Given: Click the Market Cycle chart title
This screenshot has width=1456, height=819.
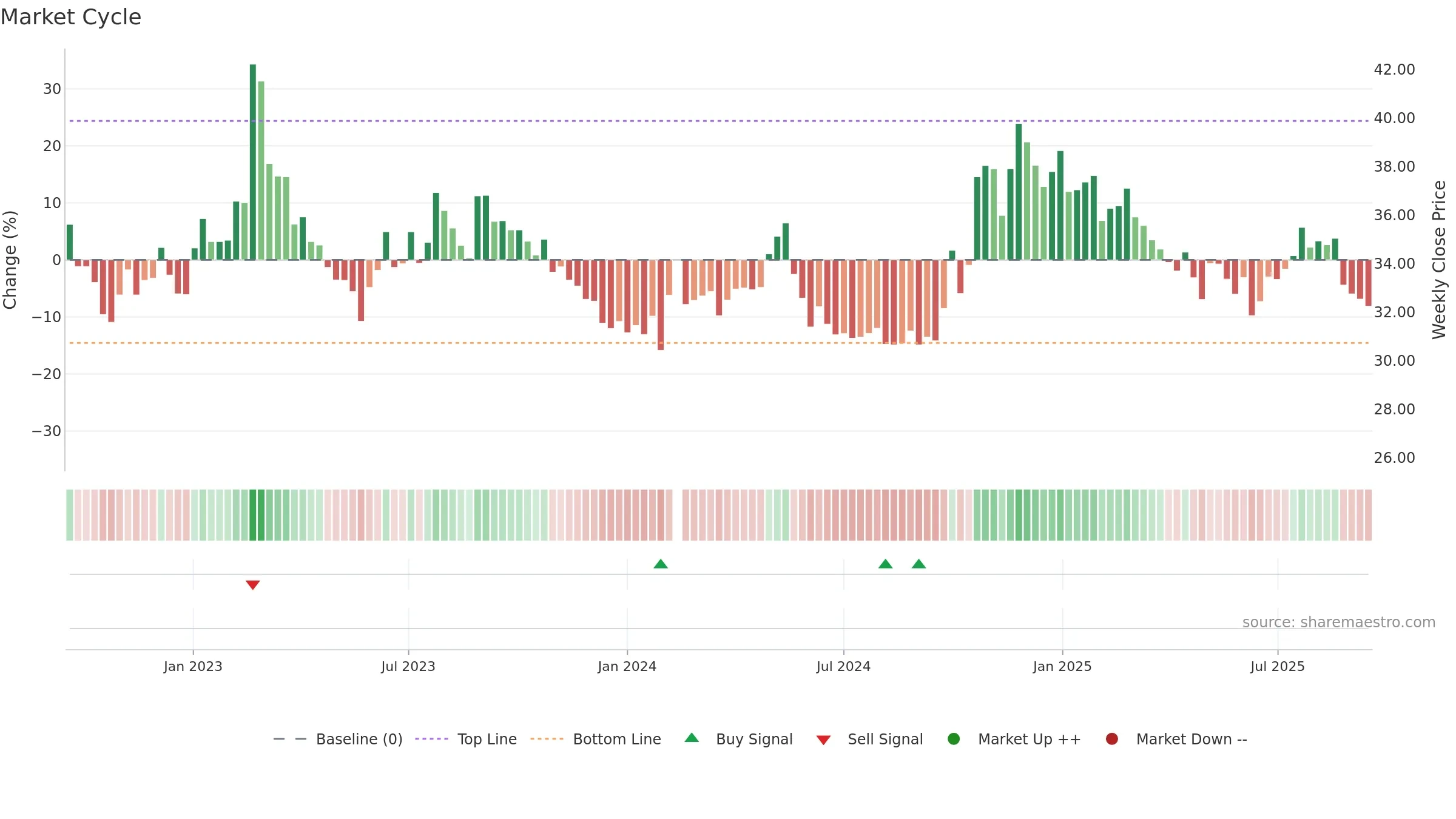Looking at the screenshot, I should click(71, 17).
